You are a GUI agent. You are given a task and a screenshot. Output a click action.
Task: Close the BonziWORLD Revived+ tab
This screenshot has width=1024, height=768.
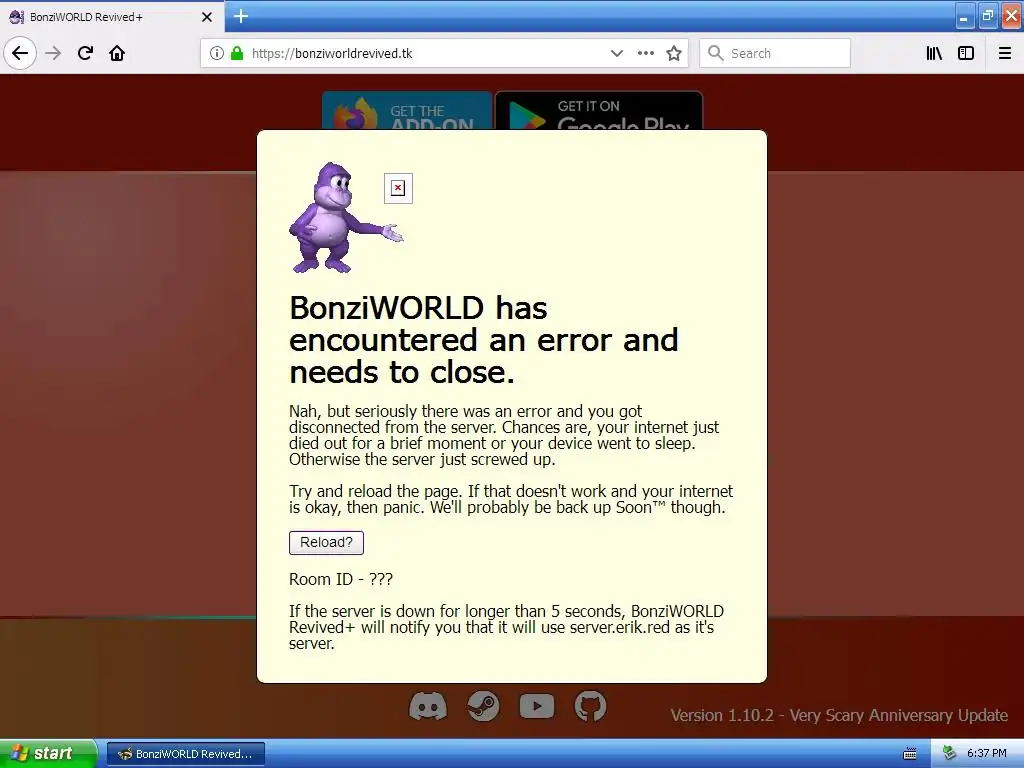[206, 17]
